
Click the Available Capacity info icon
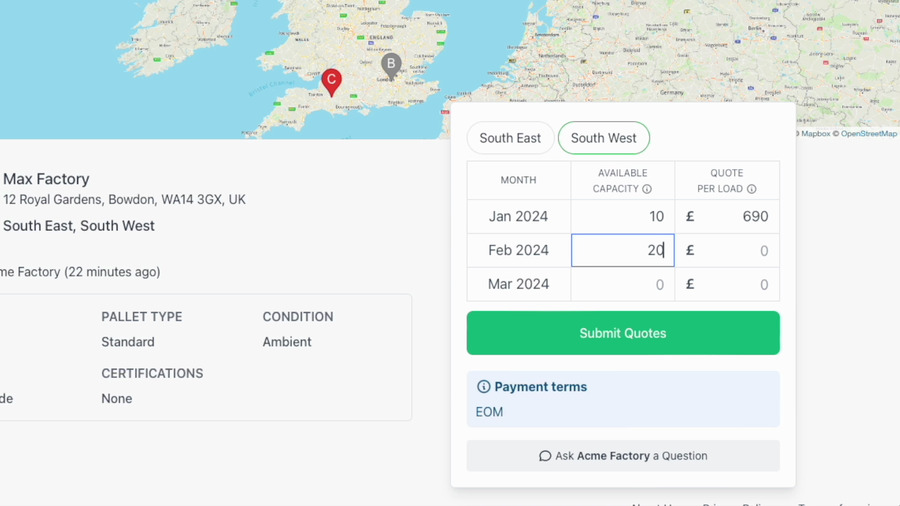coord(647,189)
